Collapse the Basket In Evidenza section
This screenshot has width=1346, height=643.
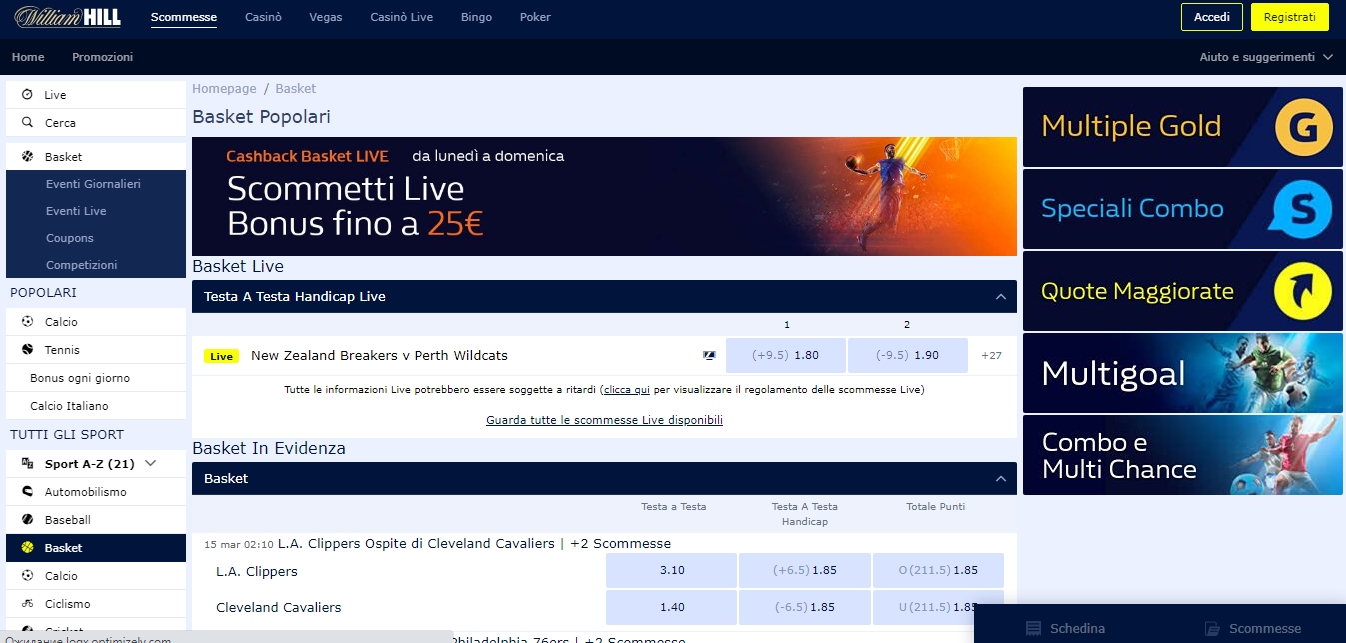point(1000,479)
